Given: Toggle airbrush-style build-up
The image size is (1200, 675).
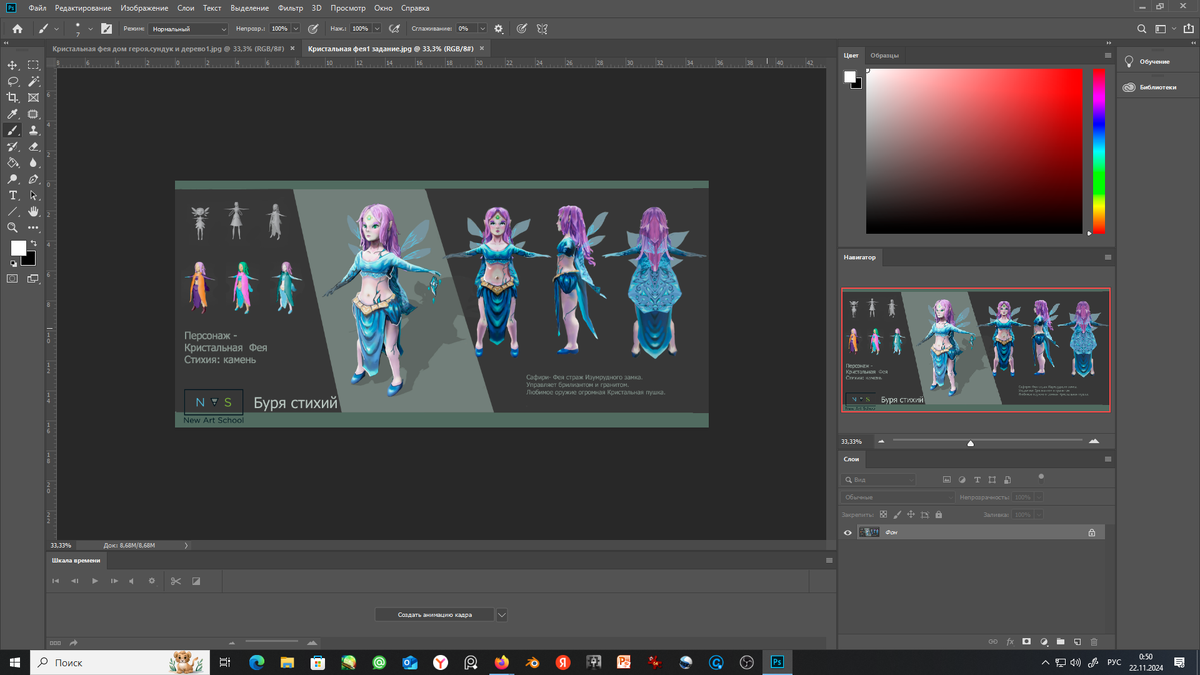Looking at the screenshot, I should coord(395,29).
